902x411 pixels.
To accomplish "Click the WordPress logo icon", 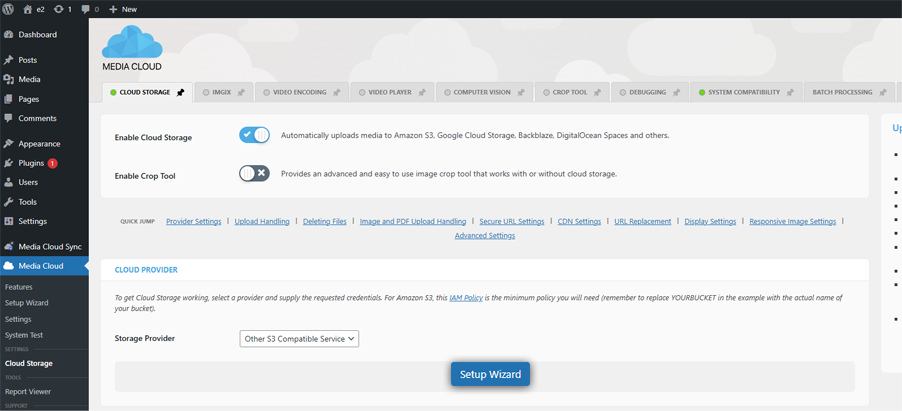I will 8,9.
